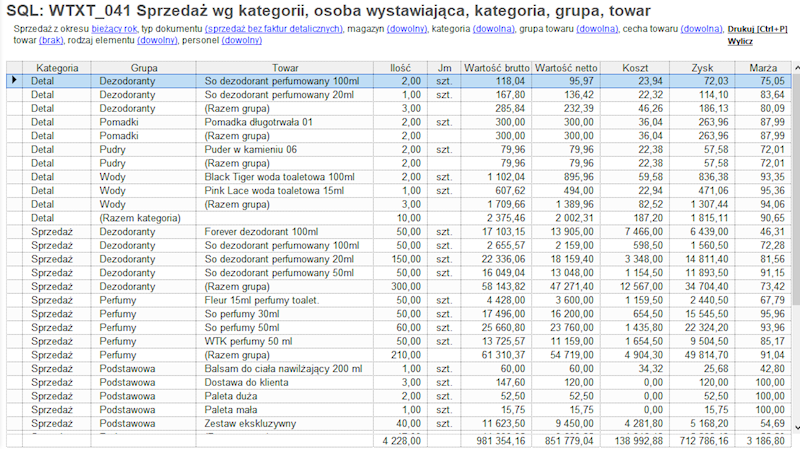
Task: Click the vertical scrollbar thumb
Action: point(796,189)
